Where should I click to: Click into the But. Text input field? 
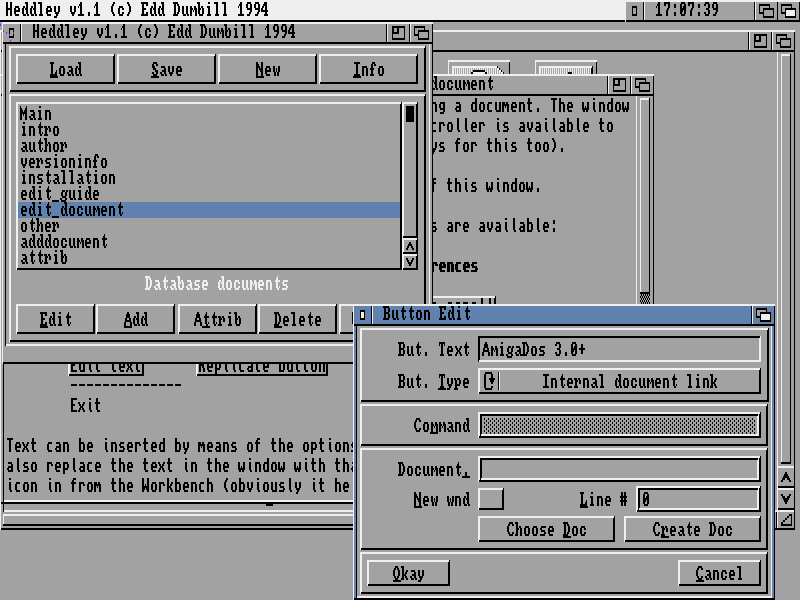click(x=620, y=349)
